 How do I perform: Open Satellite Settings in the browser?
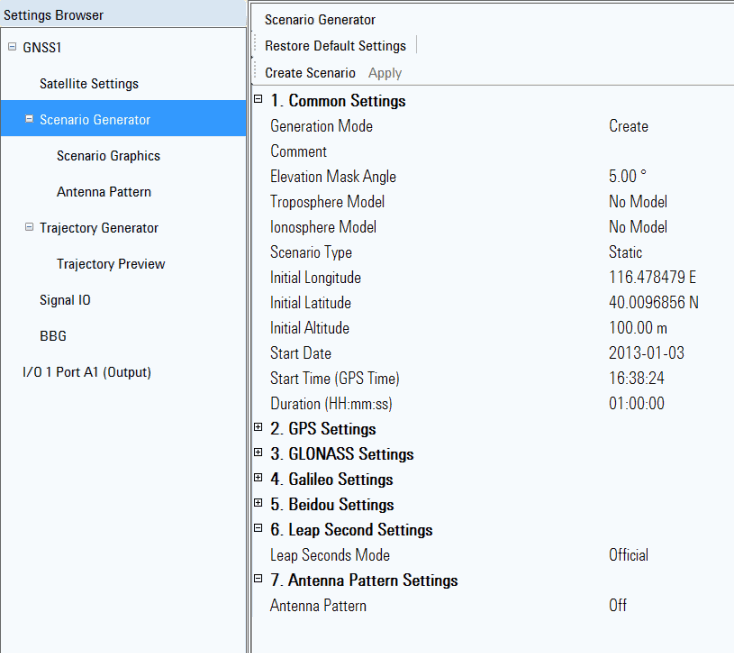pyautogui.click(x=89, y=84)
